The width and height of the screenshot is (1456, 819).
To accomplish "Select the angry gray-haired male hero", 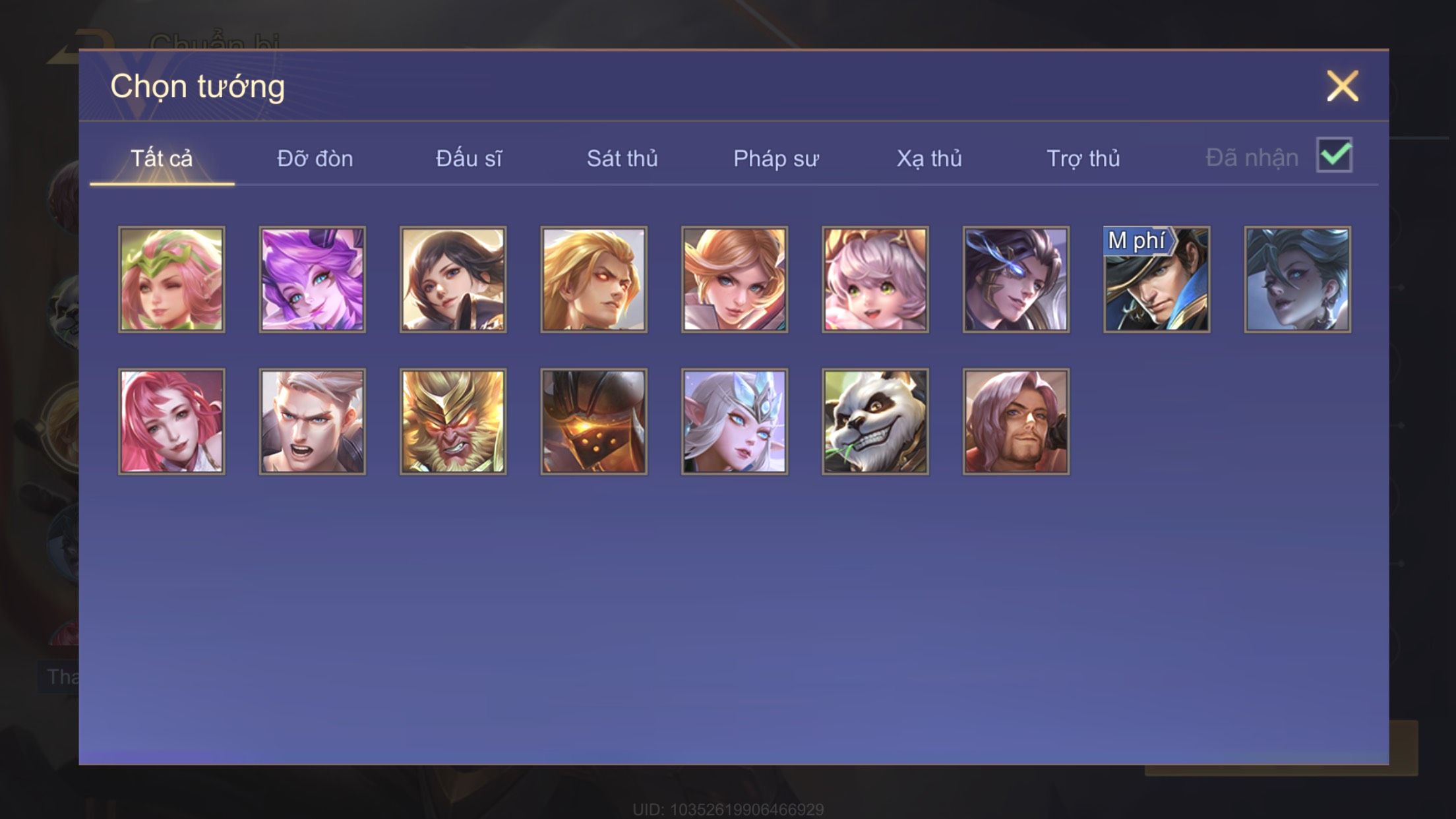I will pos(312,421).
